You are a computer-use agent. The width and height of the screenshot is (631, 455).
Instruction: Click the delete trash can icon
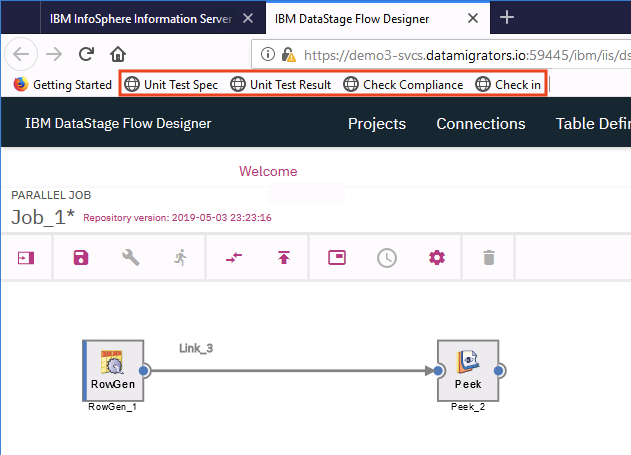point(488,258)
